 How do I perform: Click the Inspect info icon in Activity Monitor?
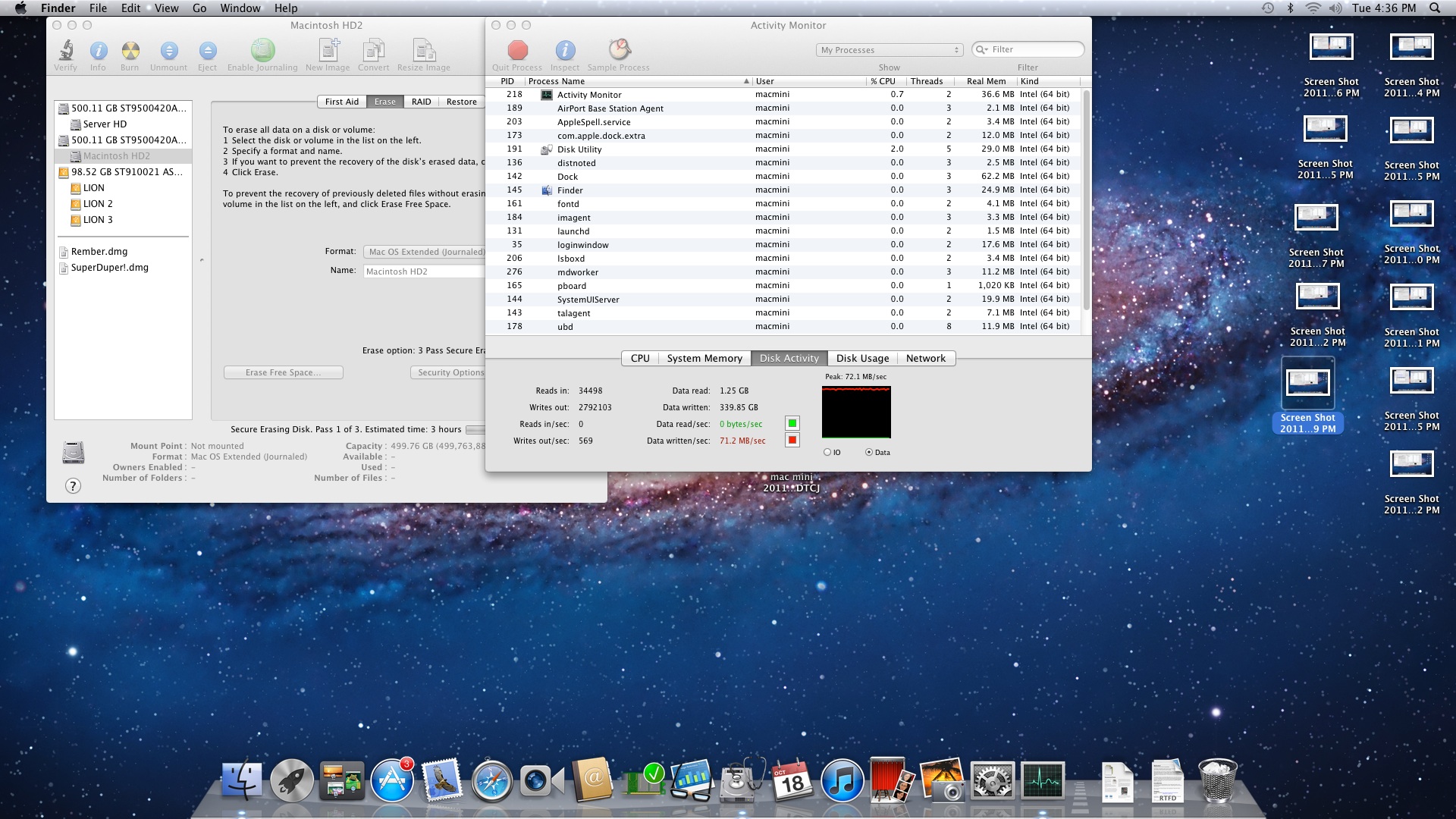[565, 51]
